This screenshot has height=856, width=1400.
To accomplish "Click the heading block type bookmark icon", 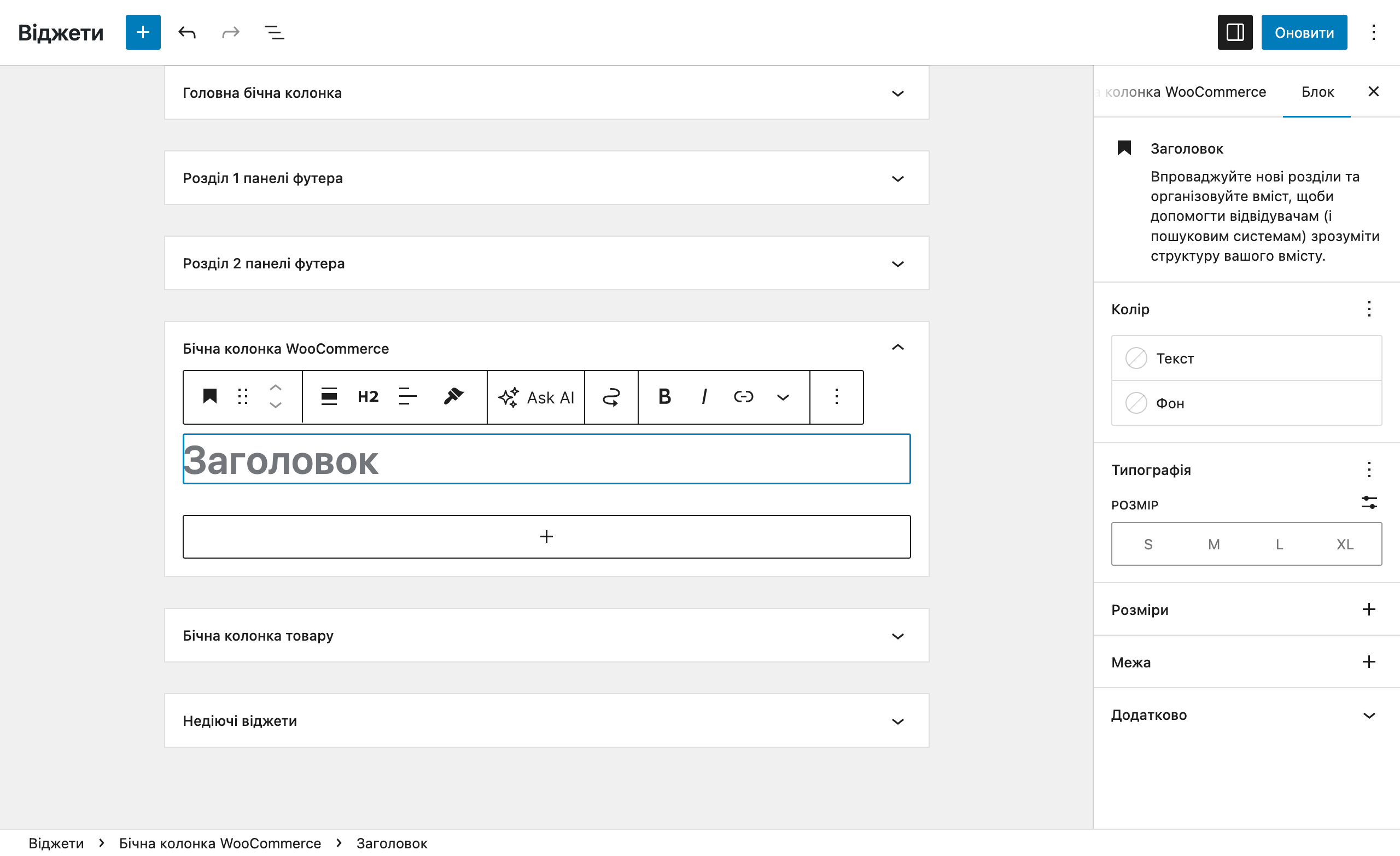I will [x=209, y=396].
